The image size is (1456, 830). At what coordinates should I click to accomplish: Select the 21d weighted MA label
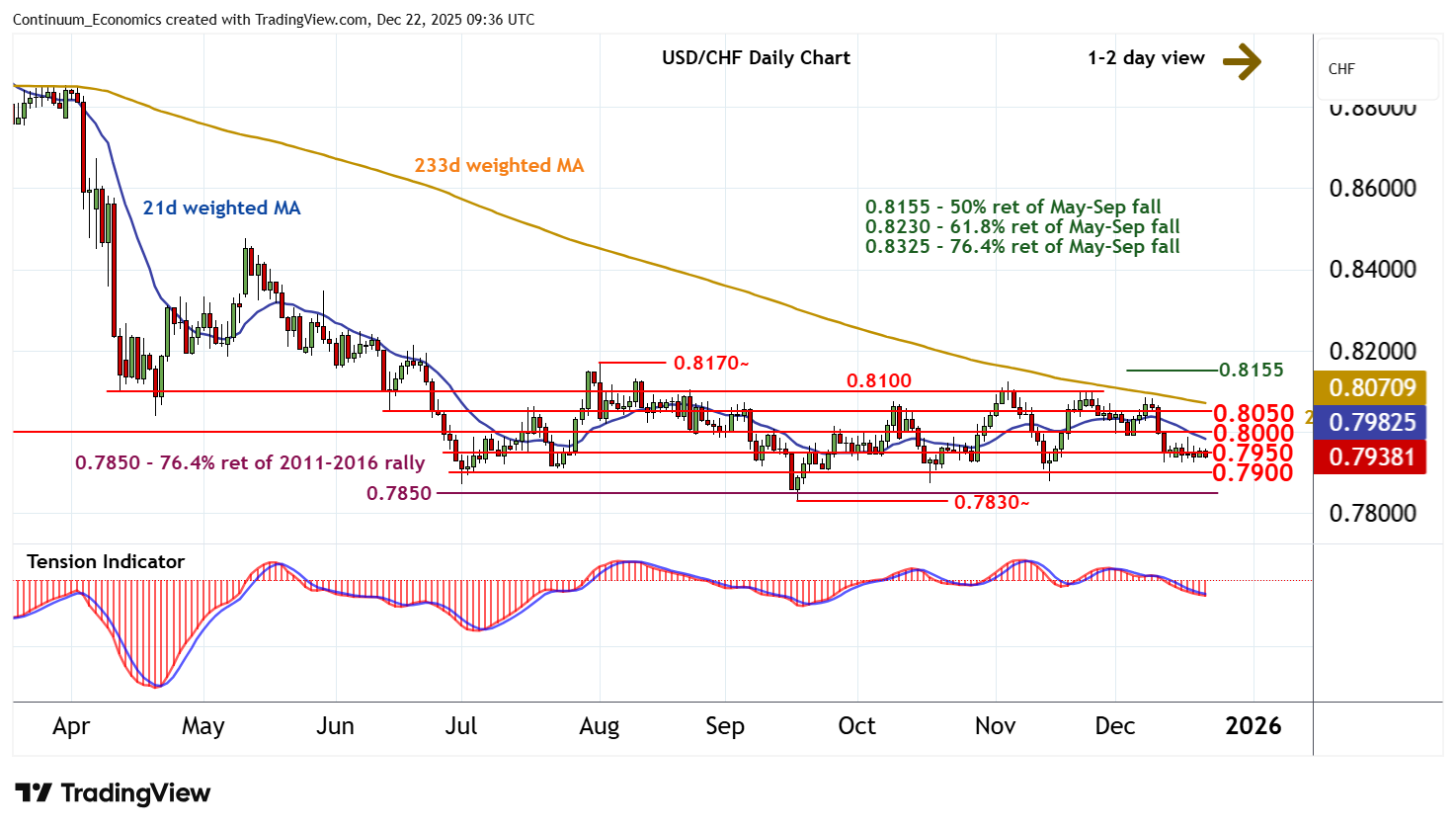tap(221, 208)
